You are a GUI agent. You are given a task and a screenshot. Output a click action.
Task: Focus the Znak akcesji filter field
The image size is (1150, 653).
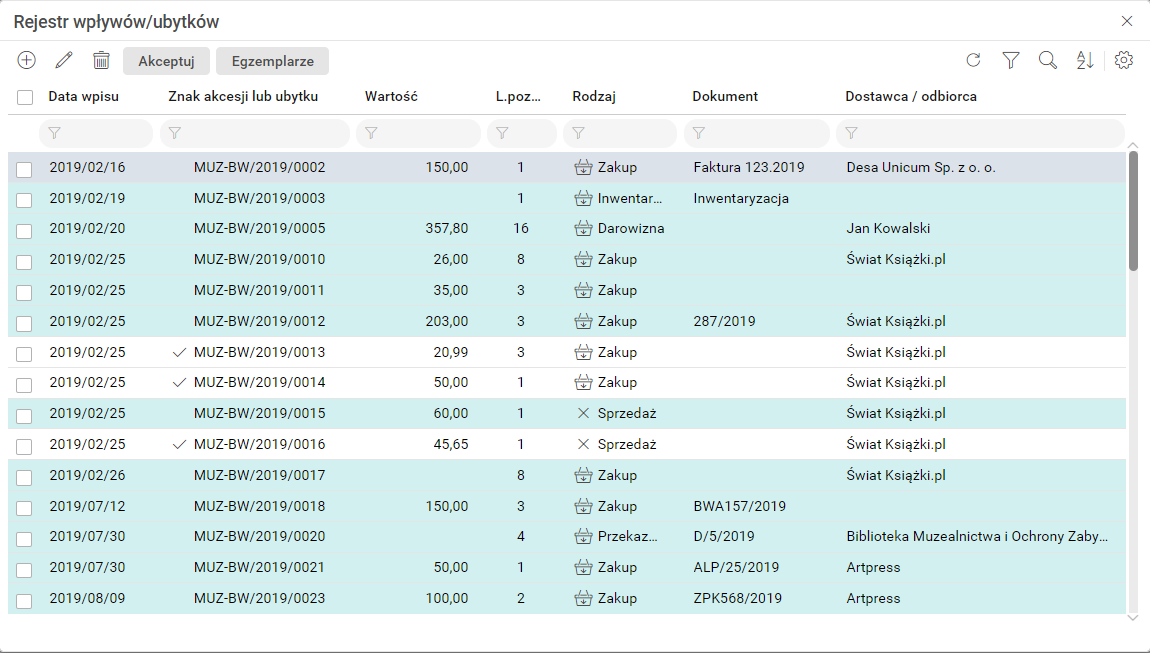255,133
